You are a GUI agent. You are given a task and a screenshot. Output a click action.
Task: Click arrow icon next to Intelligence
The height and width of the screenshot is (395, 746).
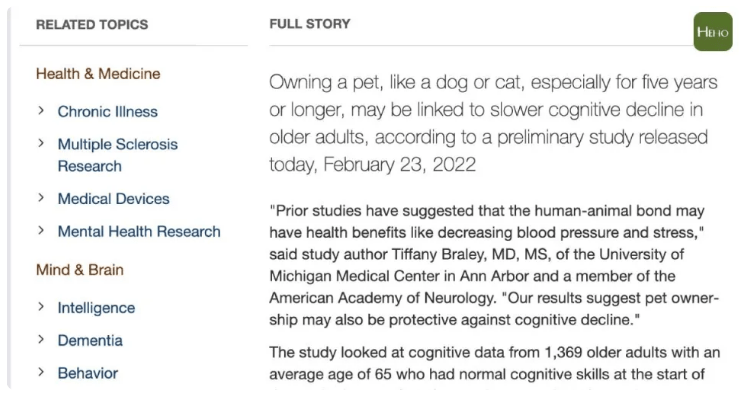[41, 307]
